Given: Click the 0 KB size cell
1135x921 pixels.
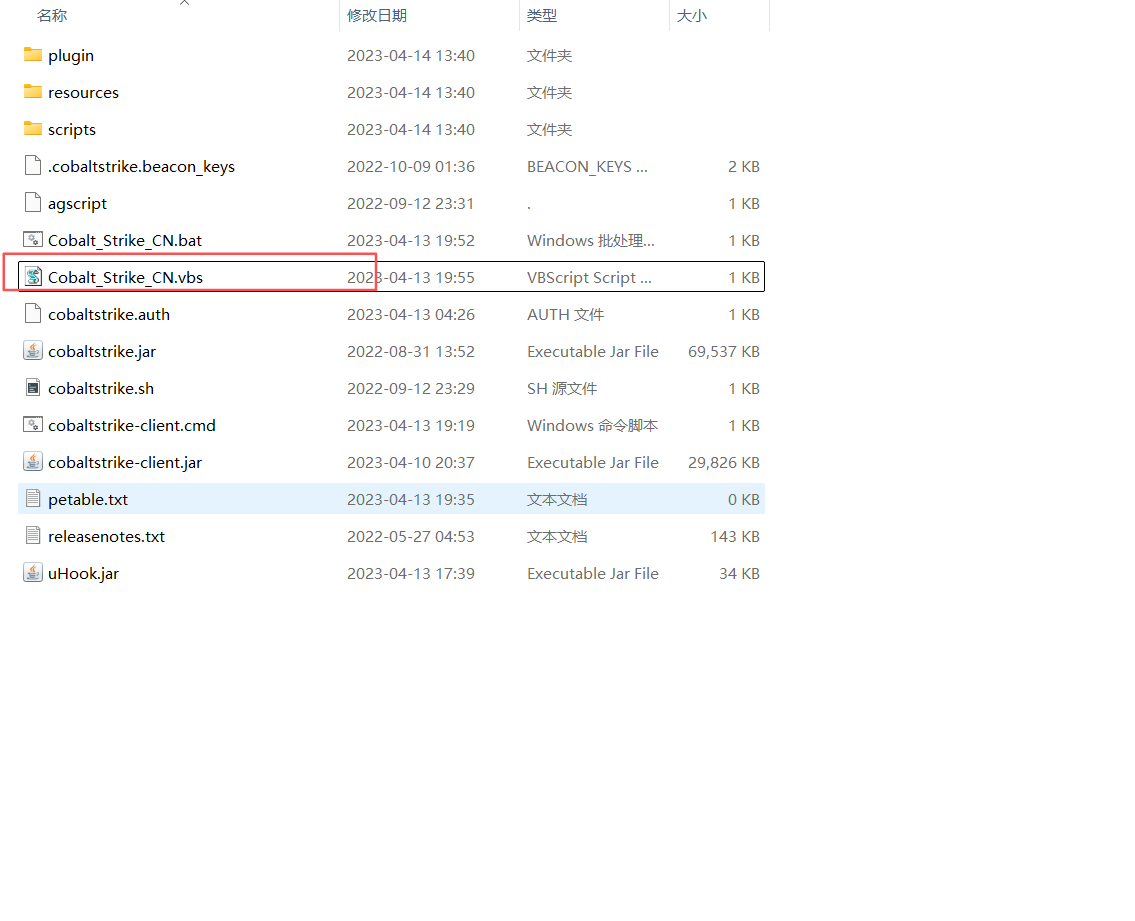Looking at the screenshot, I should [x=743, y=499].
